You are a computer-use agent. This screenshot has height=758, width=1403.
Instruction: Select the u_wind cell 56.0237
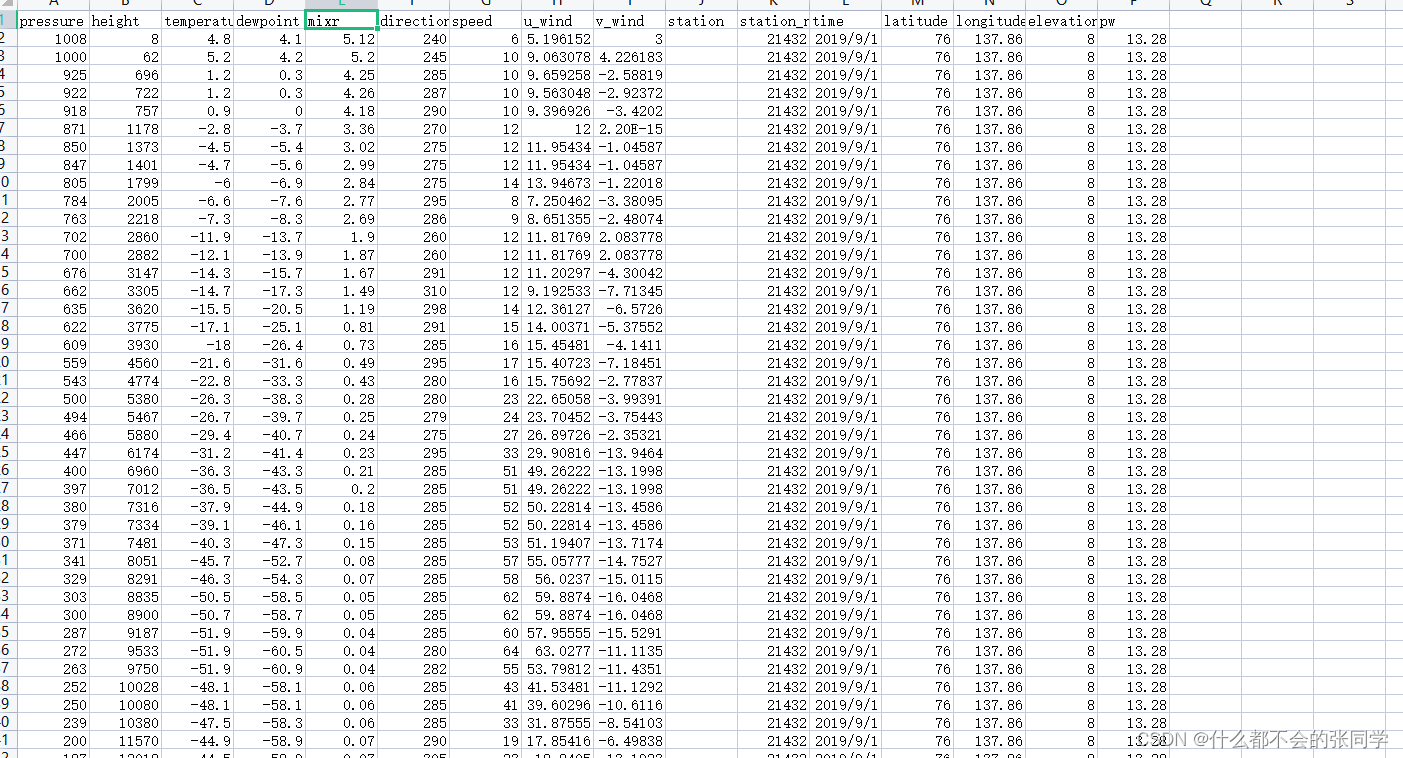pos(557,579)
